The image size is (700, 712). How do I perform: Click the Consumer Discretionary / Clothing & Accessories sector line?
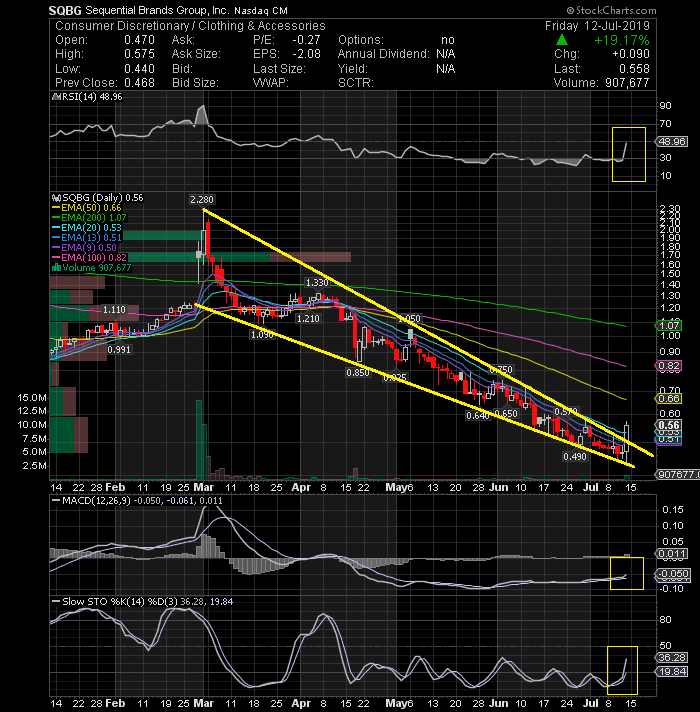tap(190, 26)
